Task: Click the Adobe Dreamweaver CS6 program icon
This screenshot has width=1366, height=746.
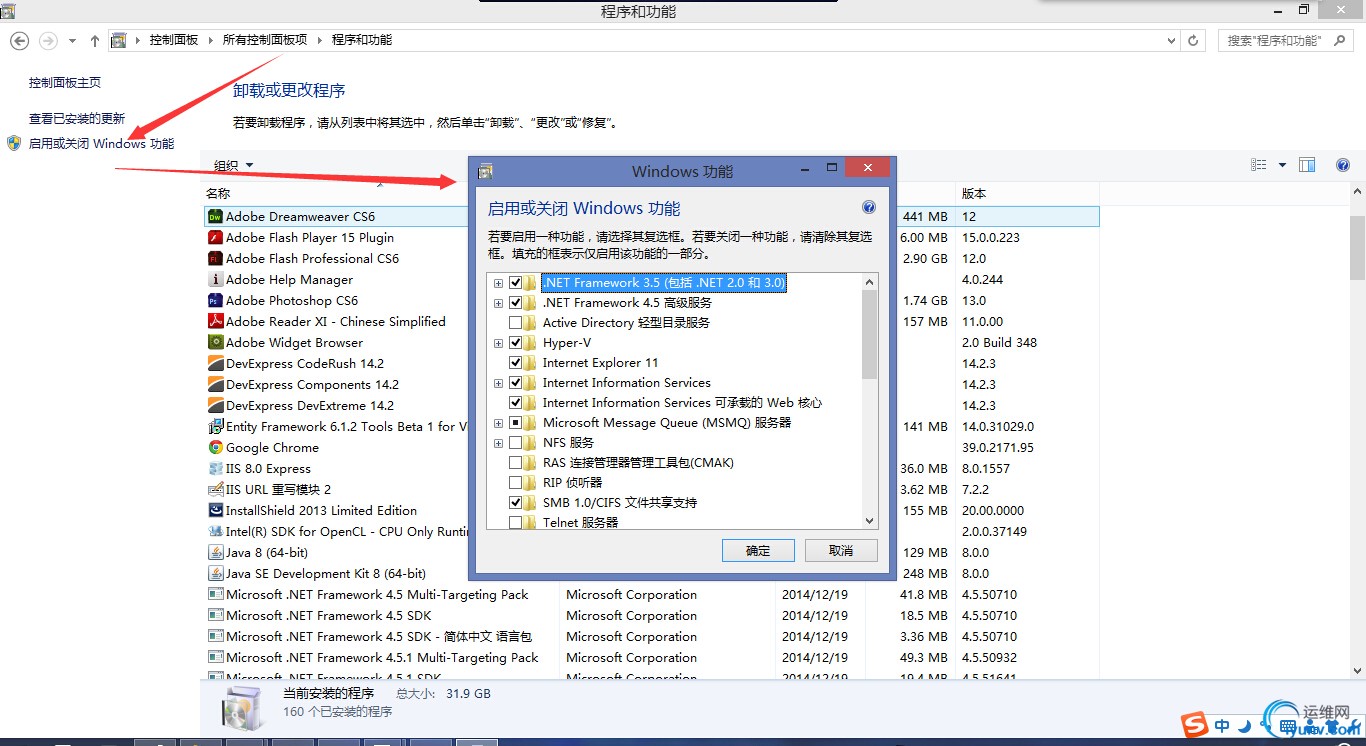Action: (215, 216)
